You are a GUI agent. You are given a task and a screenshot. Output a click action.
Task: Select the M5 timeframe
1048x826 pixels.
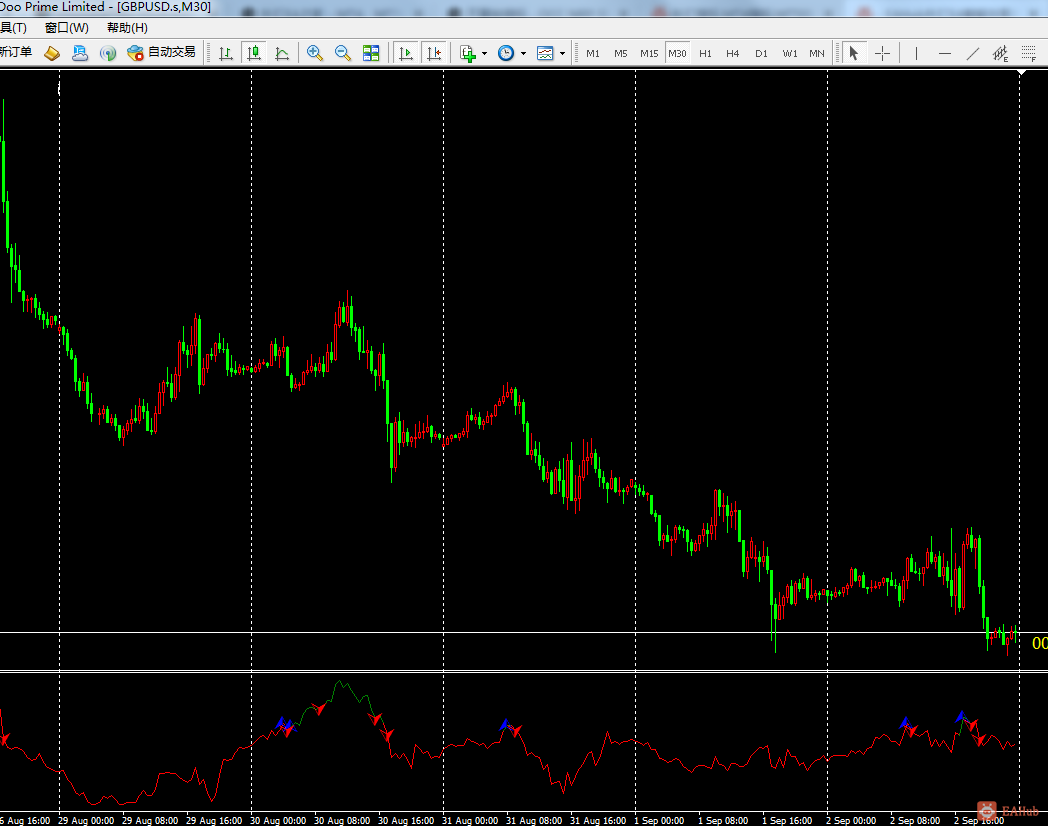(621, 53)
